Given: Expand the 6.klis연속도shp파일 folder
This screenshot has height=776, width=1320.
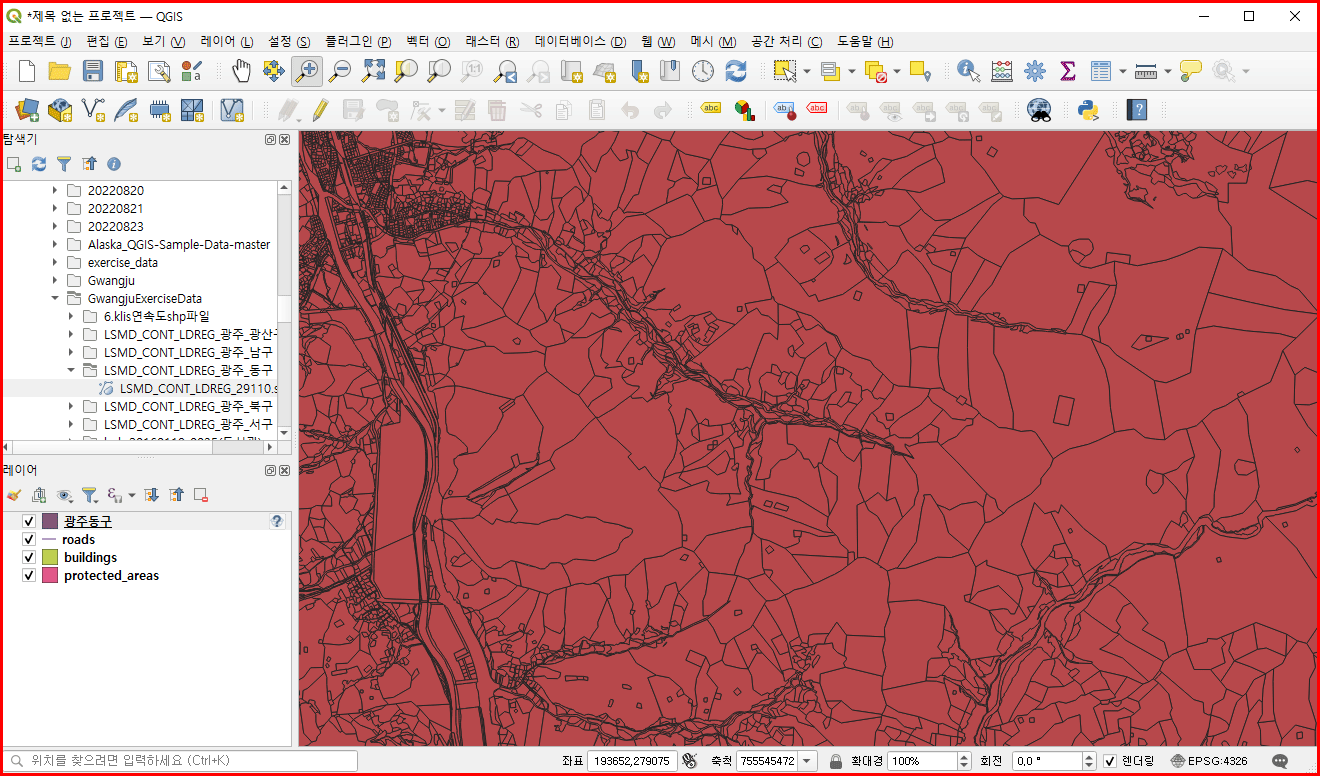Looking at the screenshot, I should (x=71, y=316).
